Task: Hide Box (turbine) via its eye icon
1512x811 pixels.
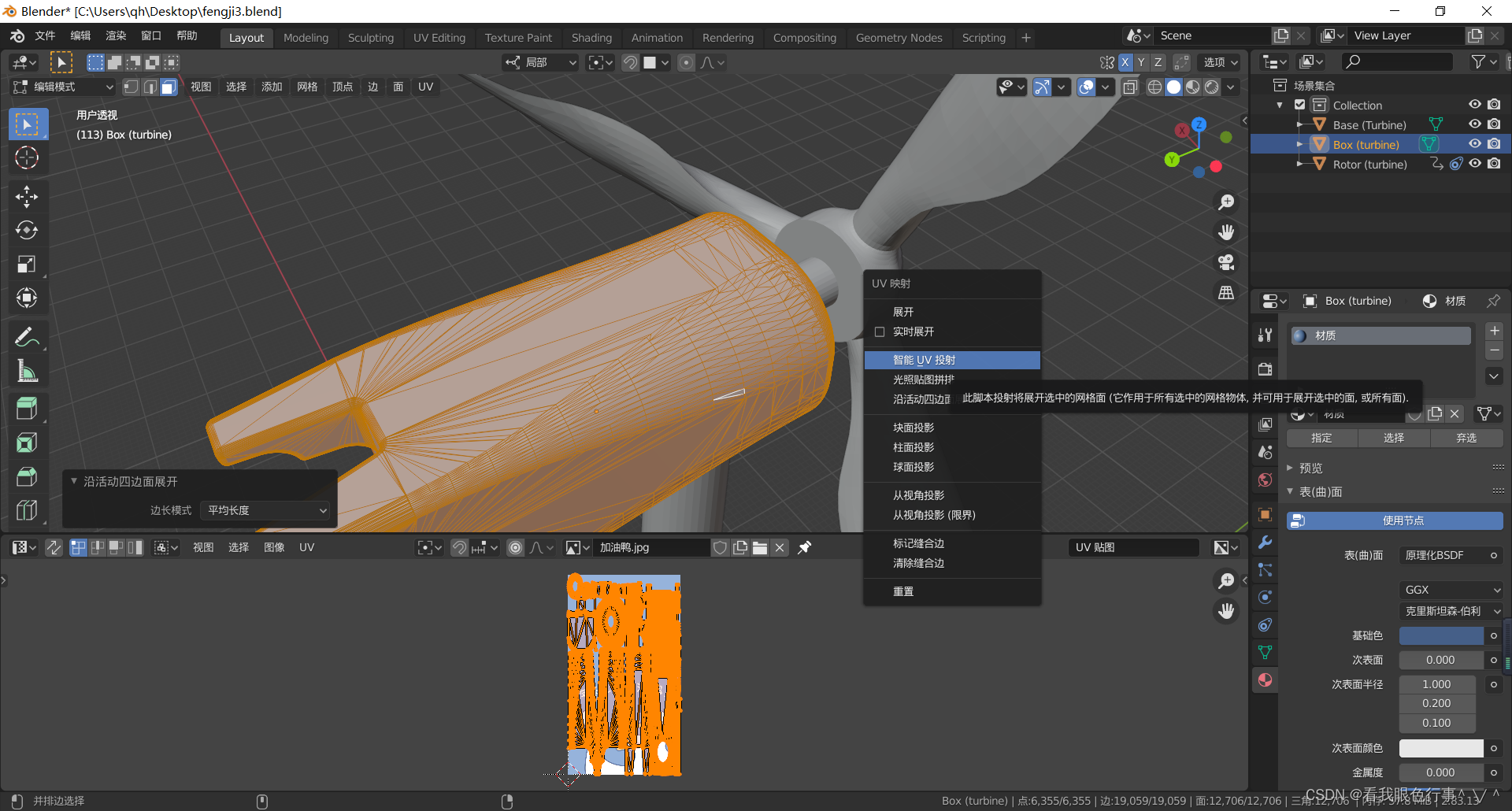Action: 1475,144
